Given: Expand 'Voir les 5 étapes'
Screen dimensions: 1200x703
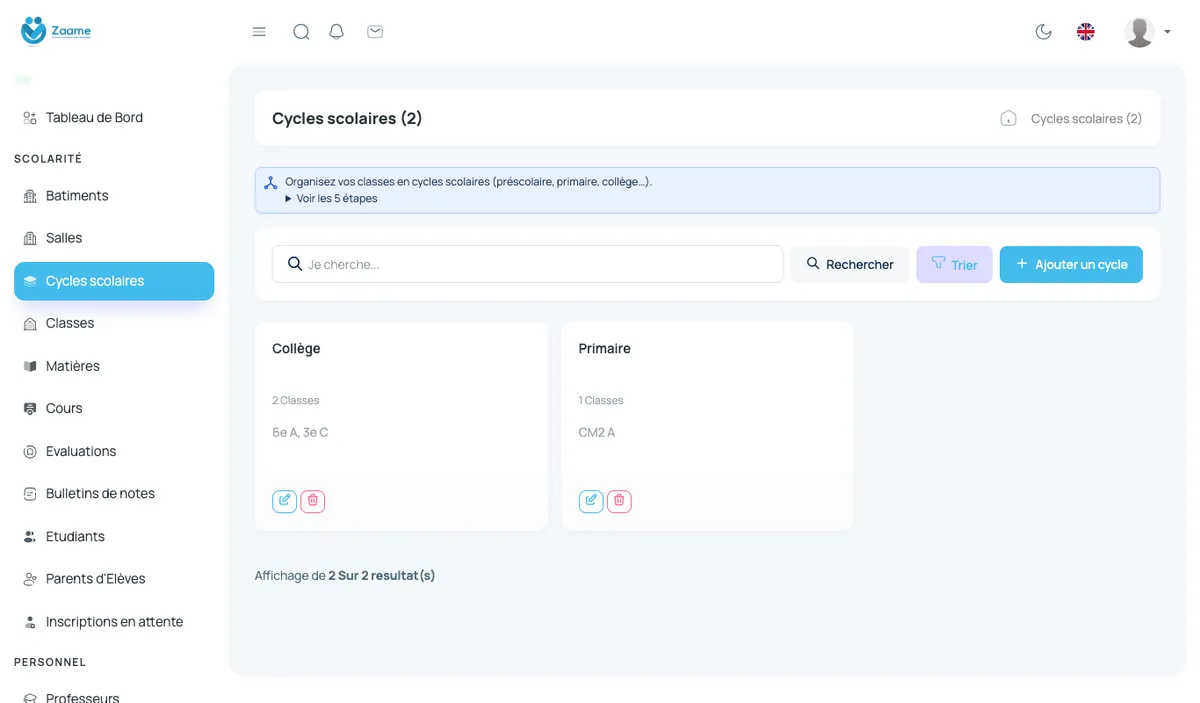Looking at the screenshot, I should point(331,198).
